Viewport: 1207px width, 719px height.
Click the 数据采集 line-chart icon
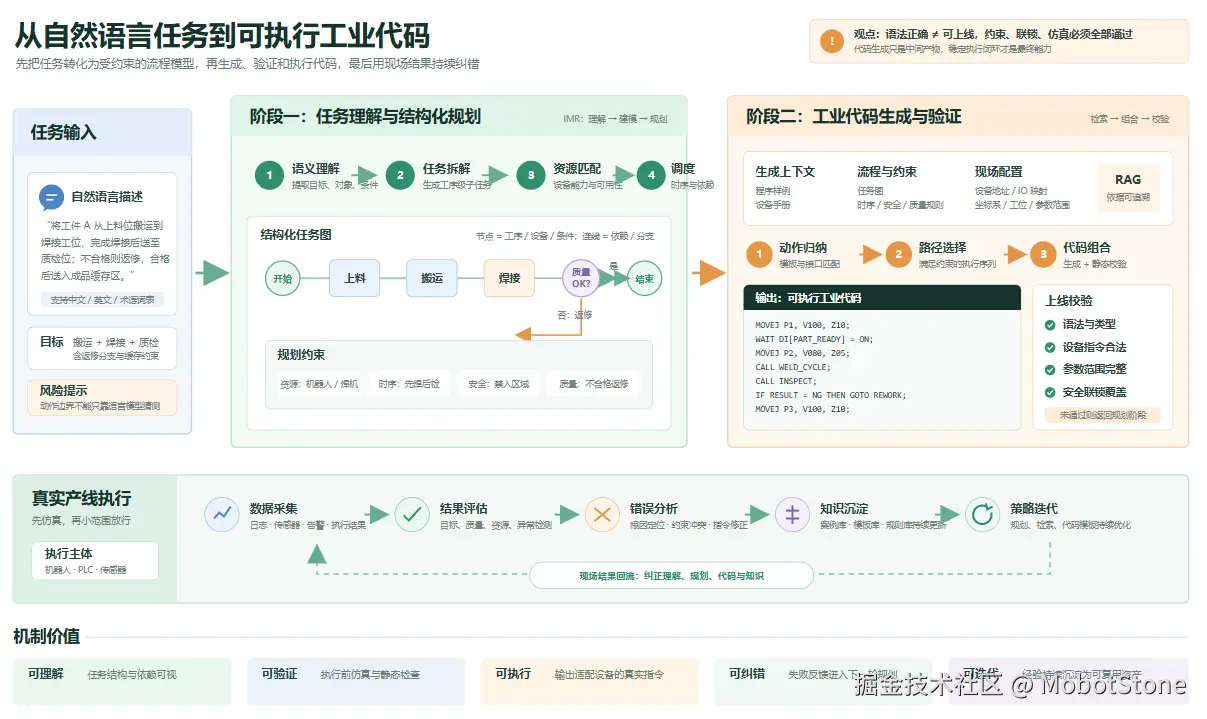point(222,514)
